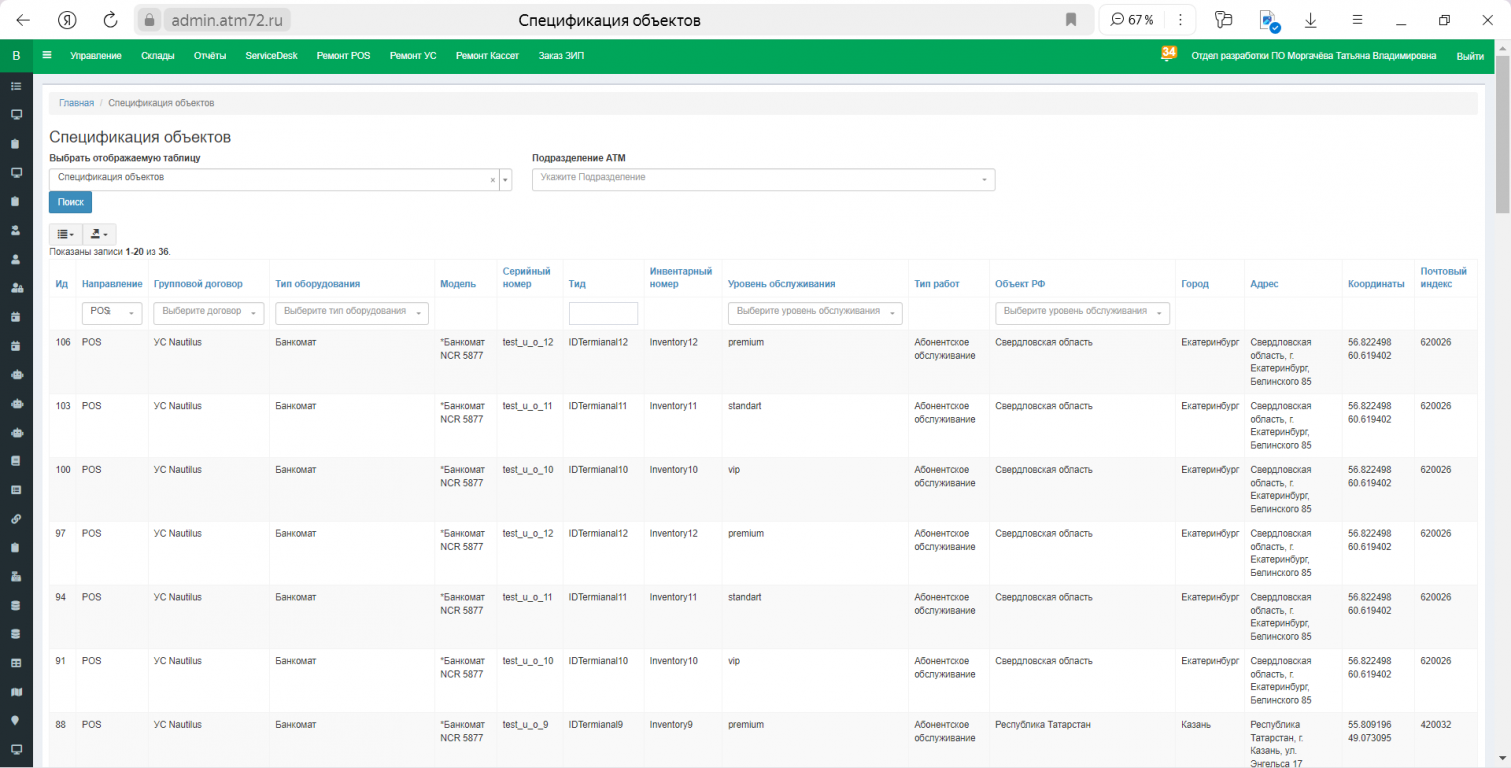This screenshot has height=768, width=1511.
Task: Sort table by Серийный номер column header
Action: coord(526,277)
